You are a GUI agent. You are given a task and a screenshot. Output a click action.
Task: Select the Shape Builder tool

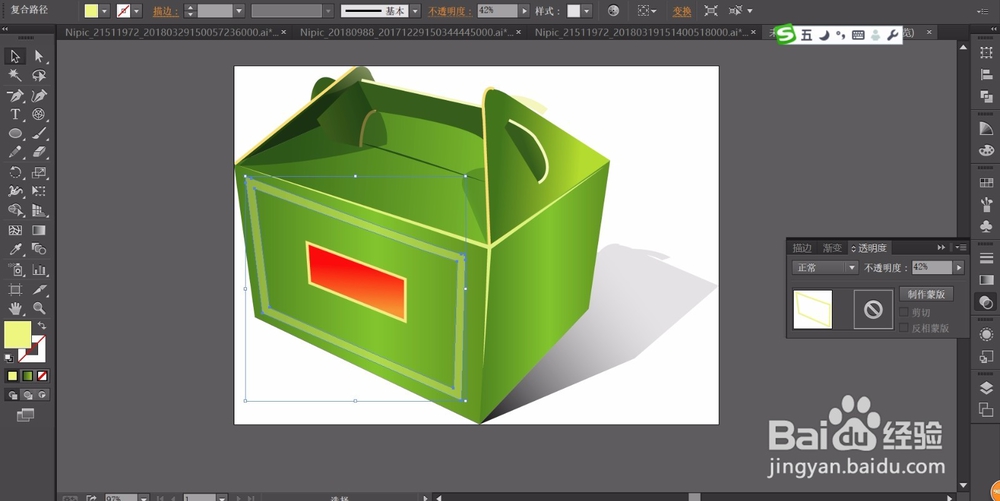[x=15, y=210]
